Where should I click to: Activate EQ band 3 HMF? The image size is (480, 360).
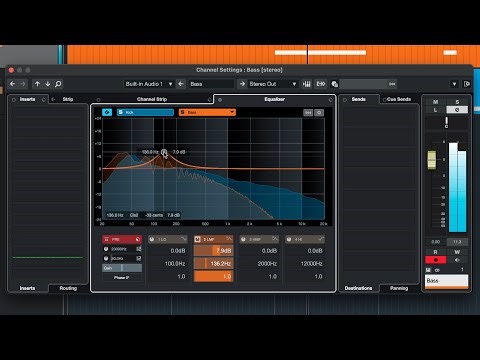tap(243, 239)
